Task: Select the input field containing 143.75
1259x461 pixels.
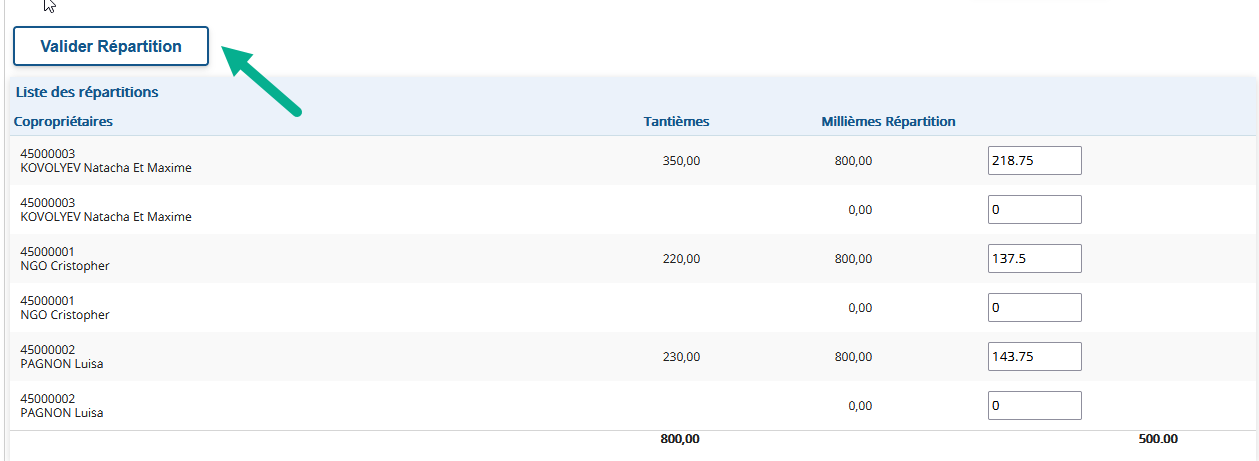Action: (1035, 356)
